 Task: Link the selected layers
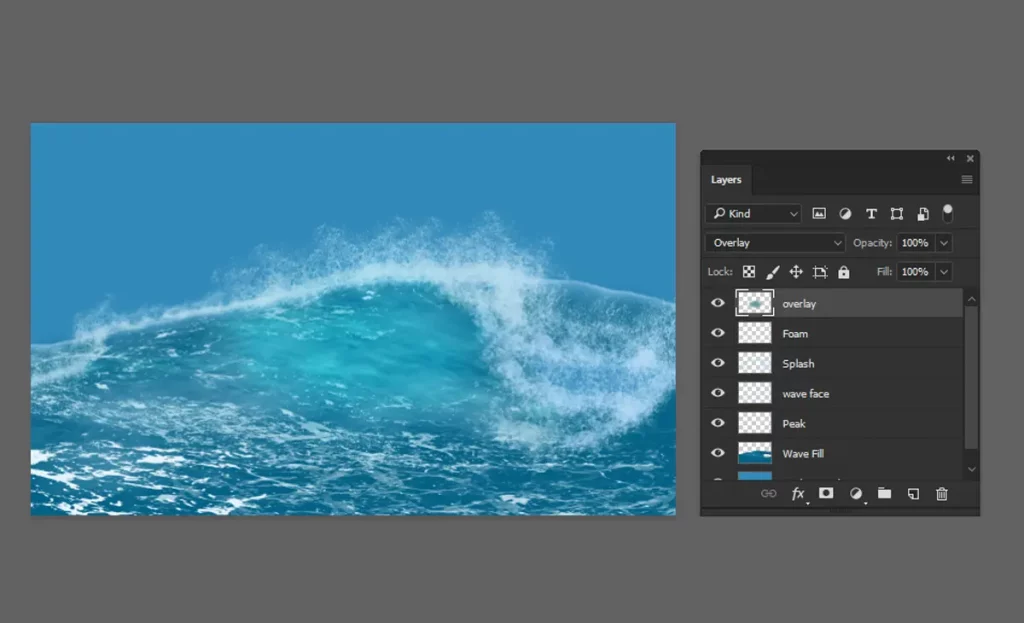point(769,493)
